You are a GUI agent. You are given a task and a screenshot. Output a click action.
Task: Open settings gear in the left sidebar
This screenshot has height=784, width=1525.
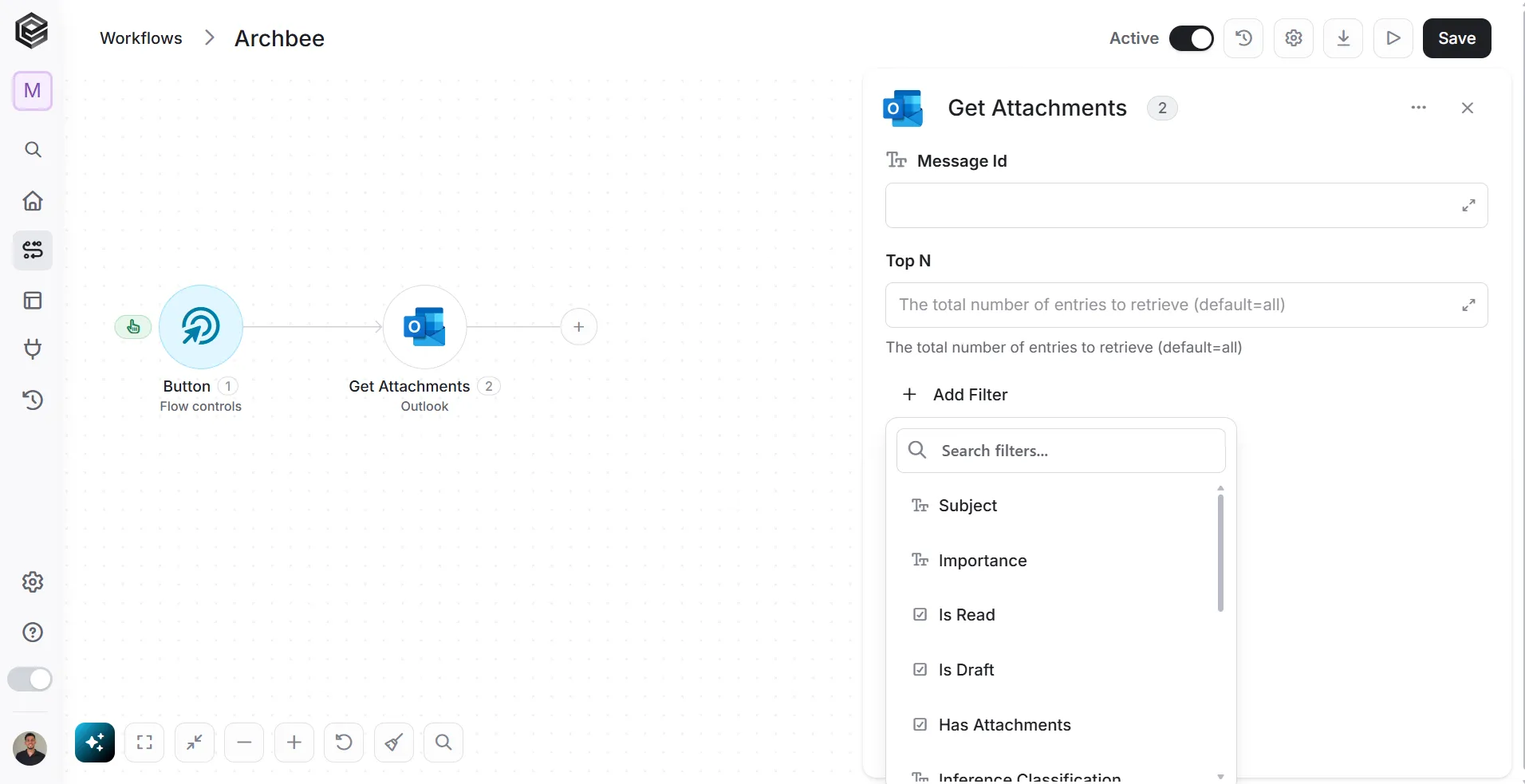click(x=33, y=582)
